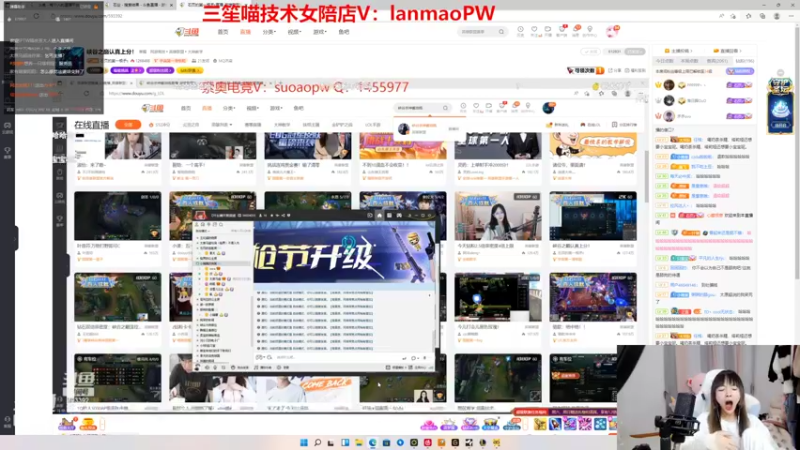This screenshot has width=800, height=450.
Task: Click the outer browser page vertical scrollbar
Action: pyautogui.click(x=797, y=153)
